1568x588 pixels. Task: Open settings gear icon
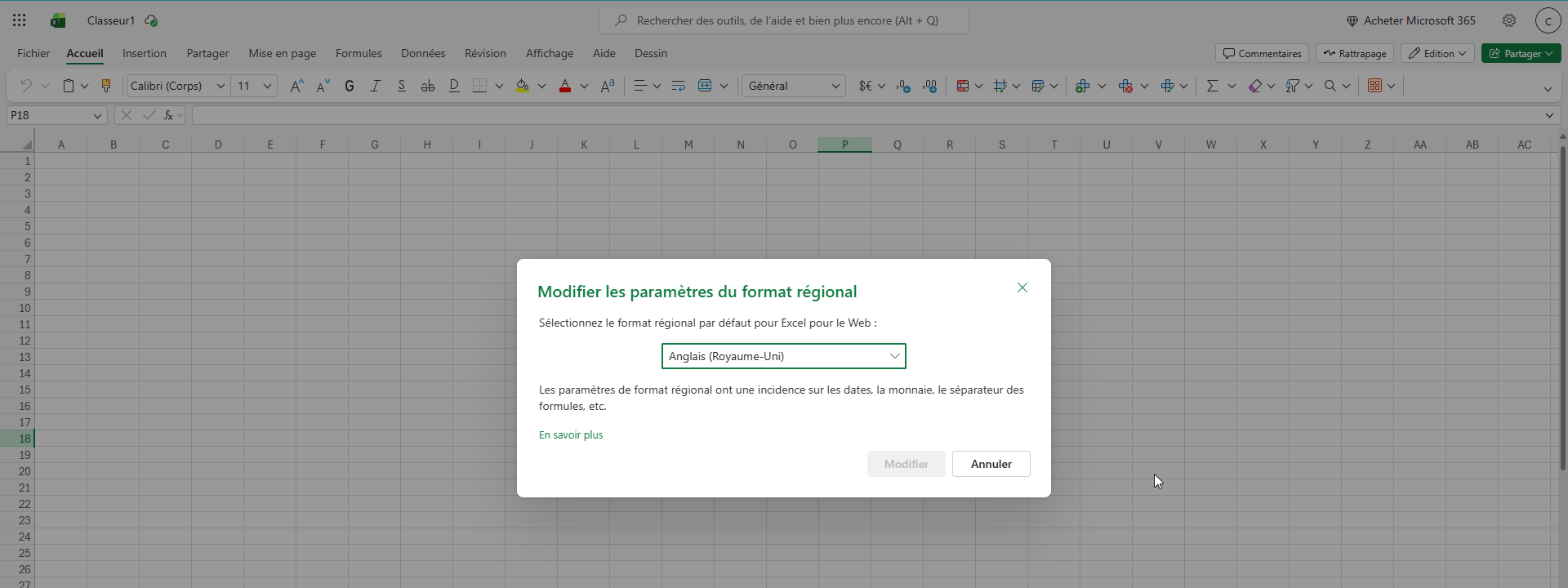1509,20
